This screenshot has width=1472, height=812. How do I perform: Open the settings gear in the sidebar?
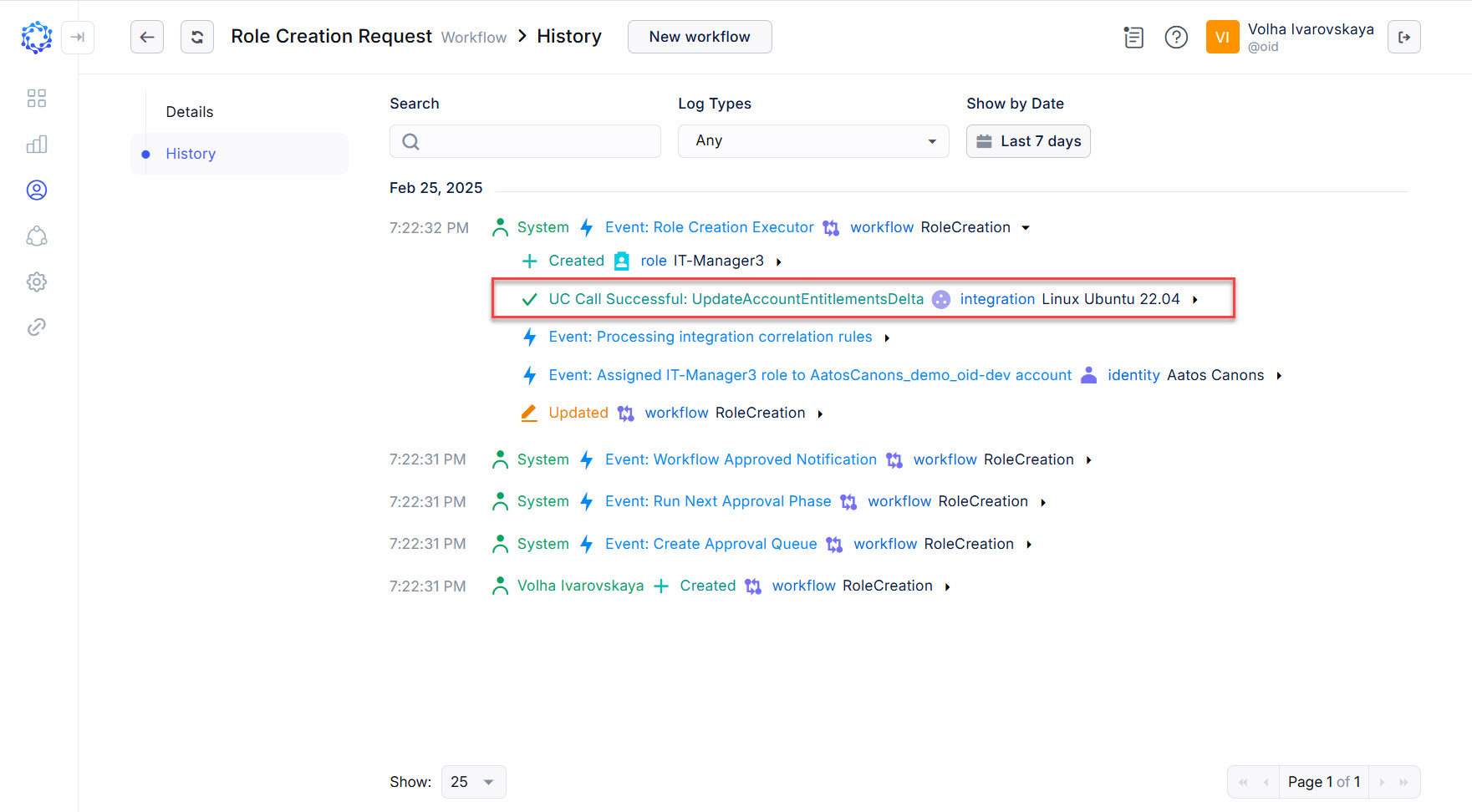click(x=37, y=282)
